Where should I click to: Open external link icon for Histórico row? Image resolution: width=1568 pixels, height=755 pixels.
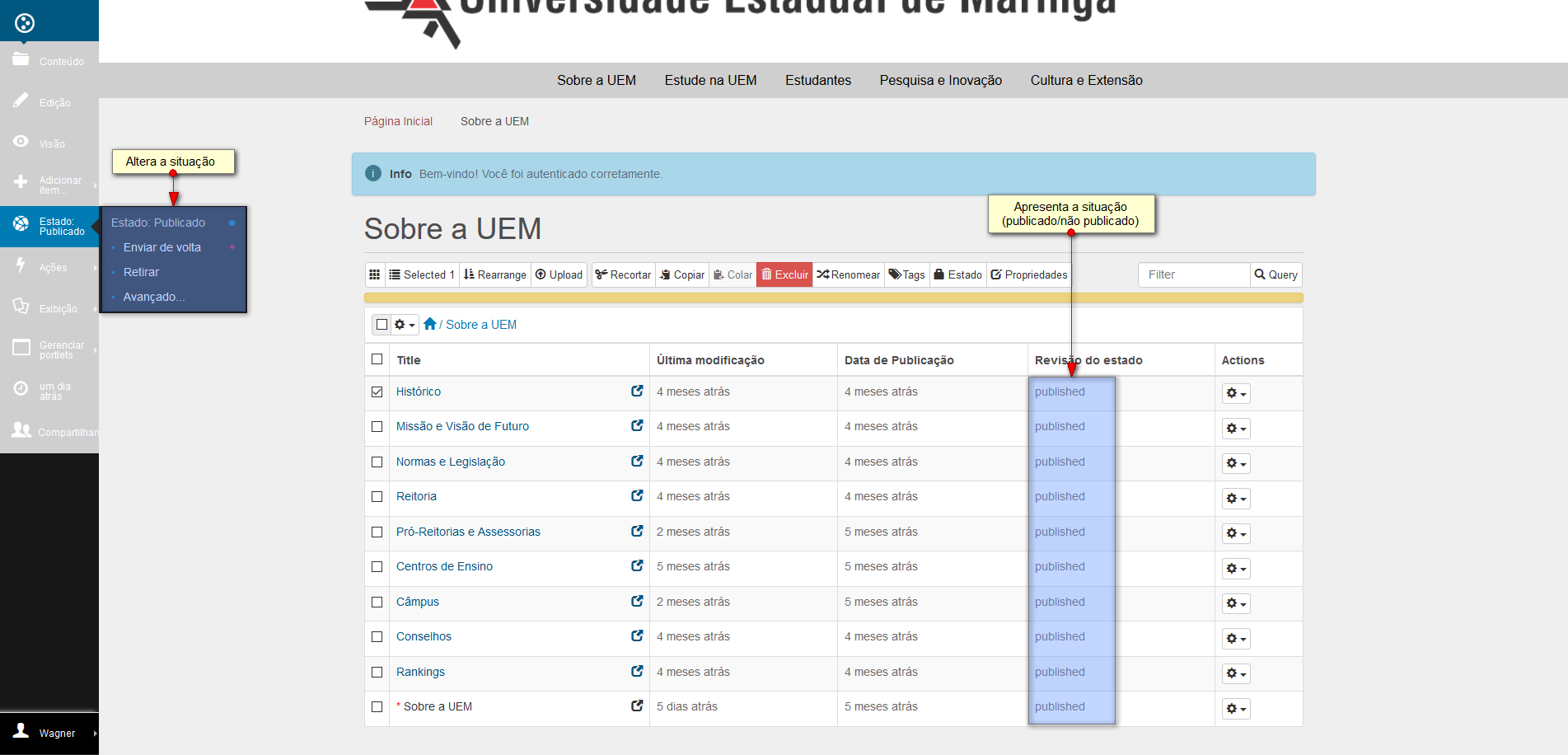(637, 391)
